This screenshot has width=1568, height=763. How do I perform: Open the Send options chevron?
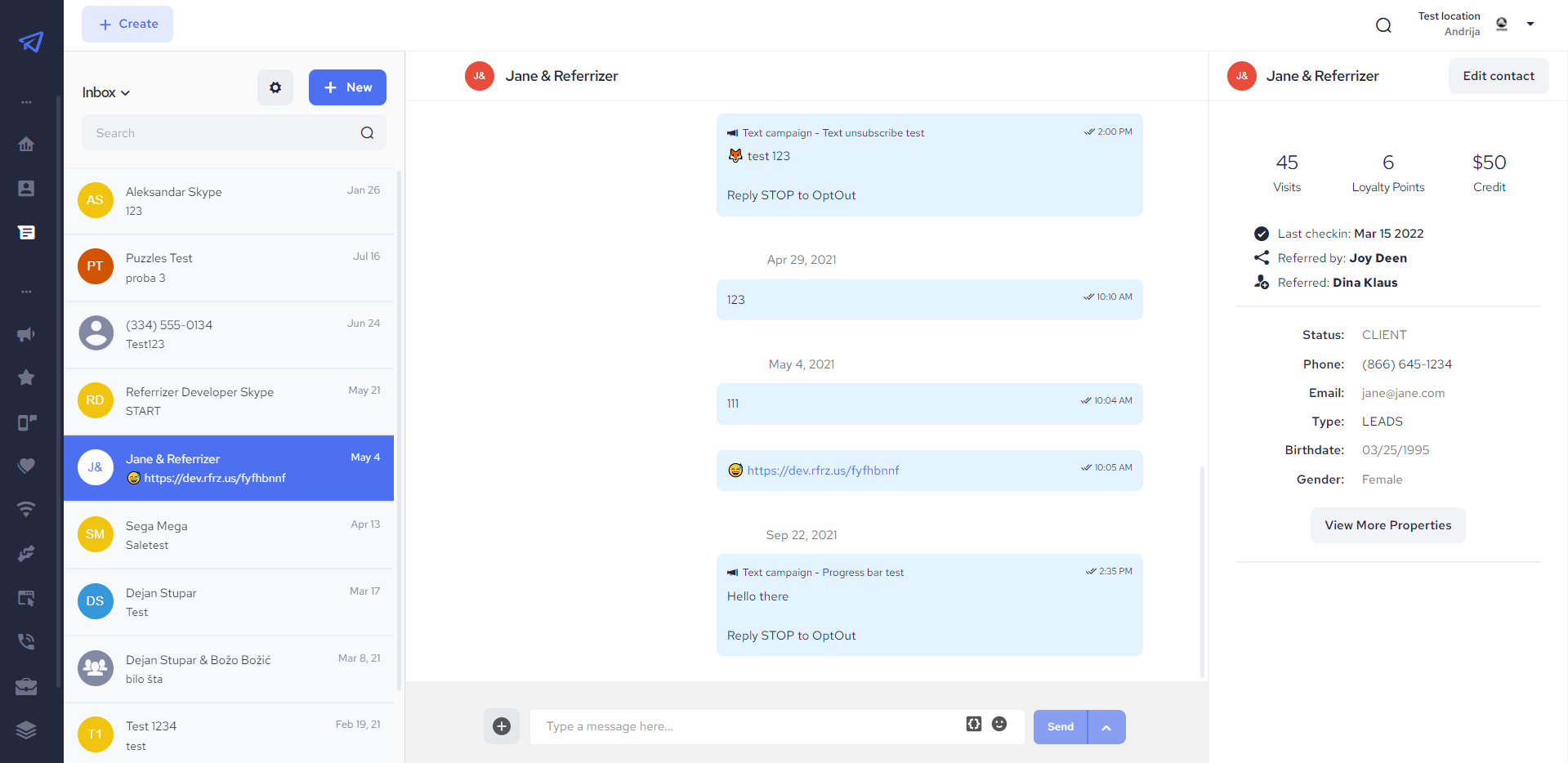point(1107,726)
